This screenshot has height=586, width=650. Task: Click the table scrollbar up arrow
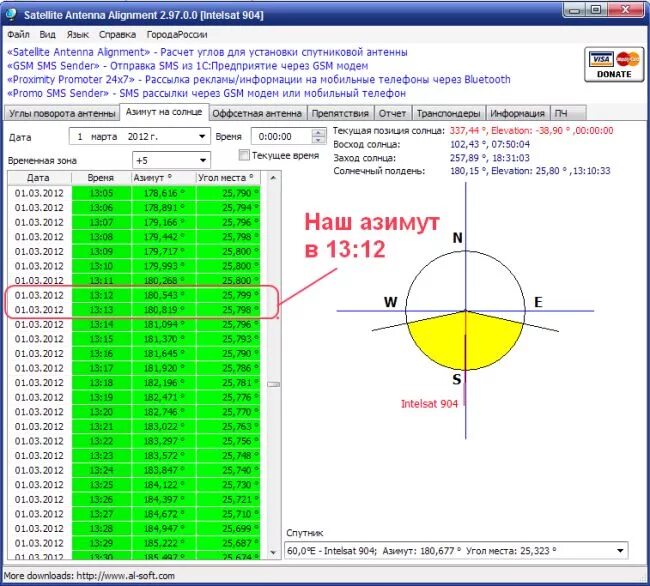273,178
